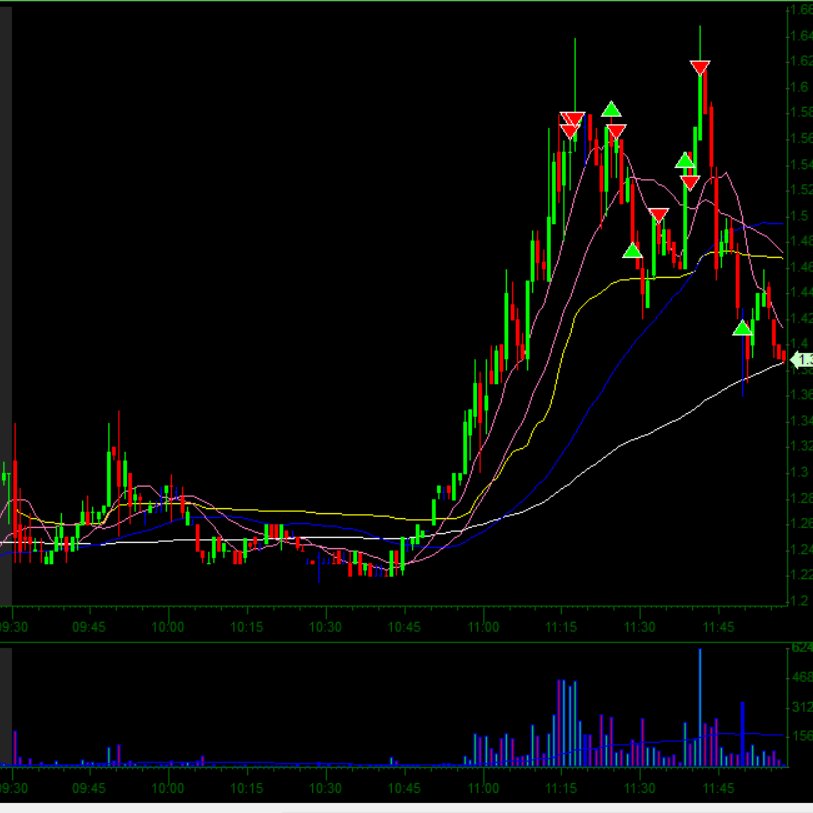The height and width of the screenshot is (813, 813).
Task: Select upper red marker of the overlapping pair near 11:17
Action: (573, 119)
